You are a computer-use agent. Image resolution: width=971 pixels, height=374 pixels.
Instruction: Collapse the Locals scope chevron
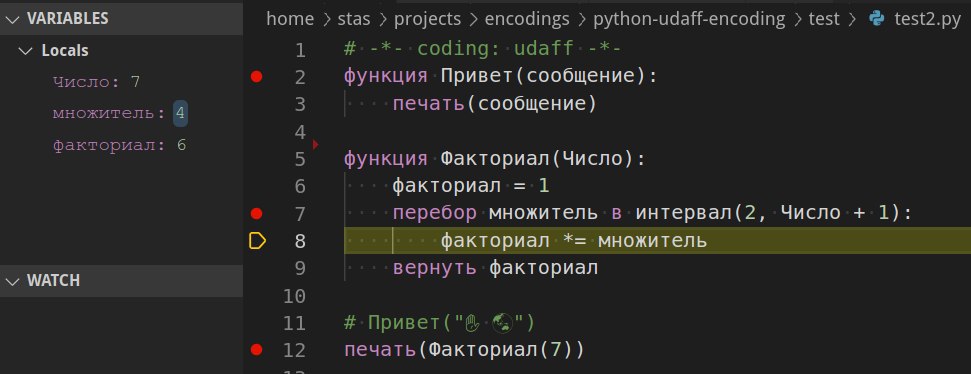coord(26,51)
